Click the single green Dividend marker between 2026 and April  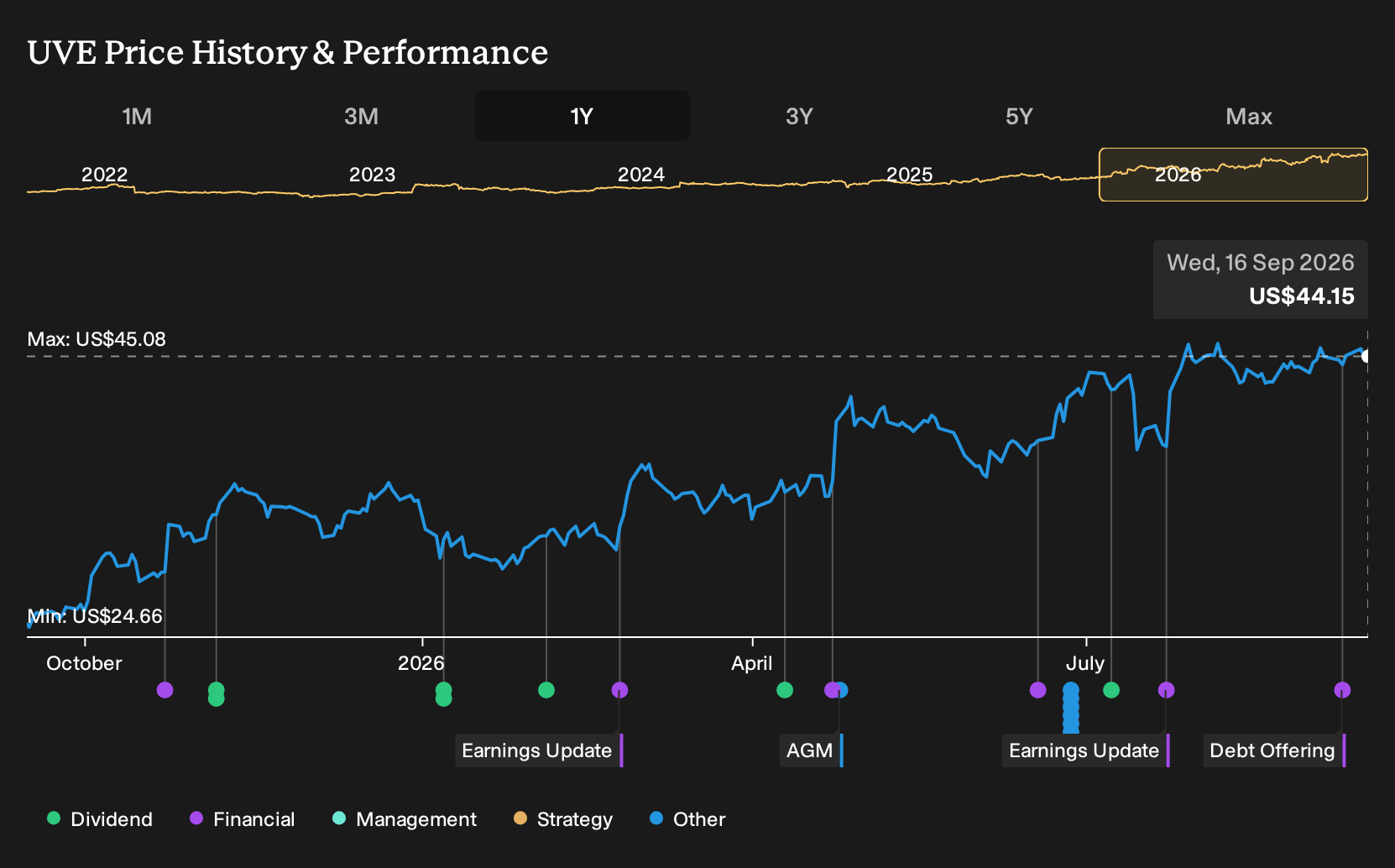click(x=546, y=690)
